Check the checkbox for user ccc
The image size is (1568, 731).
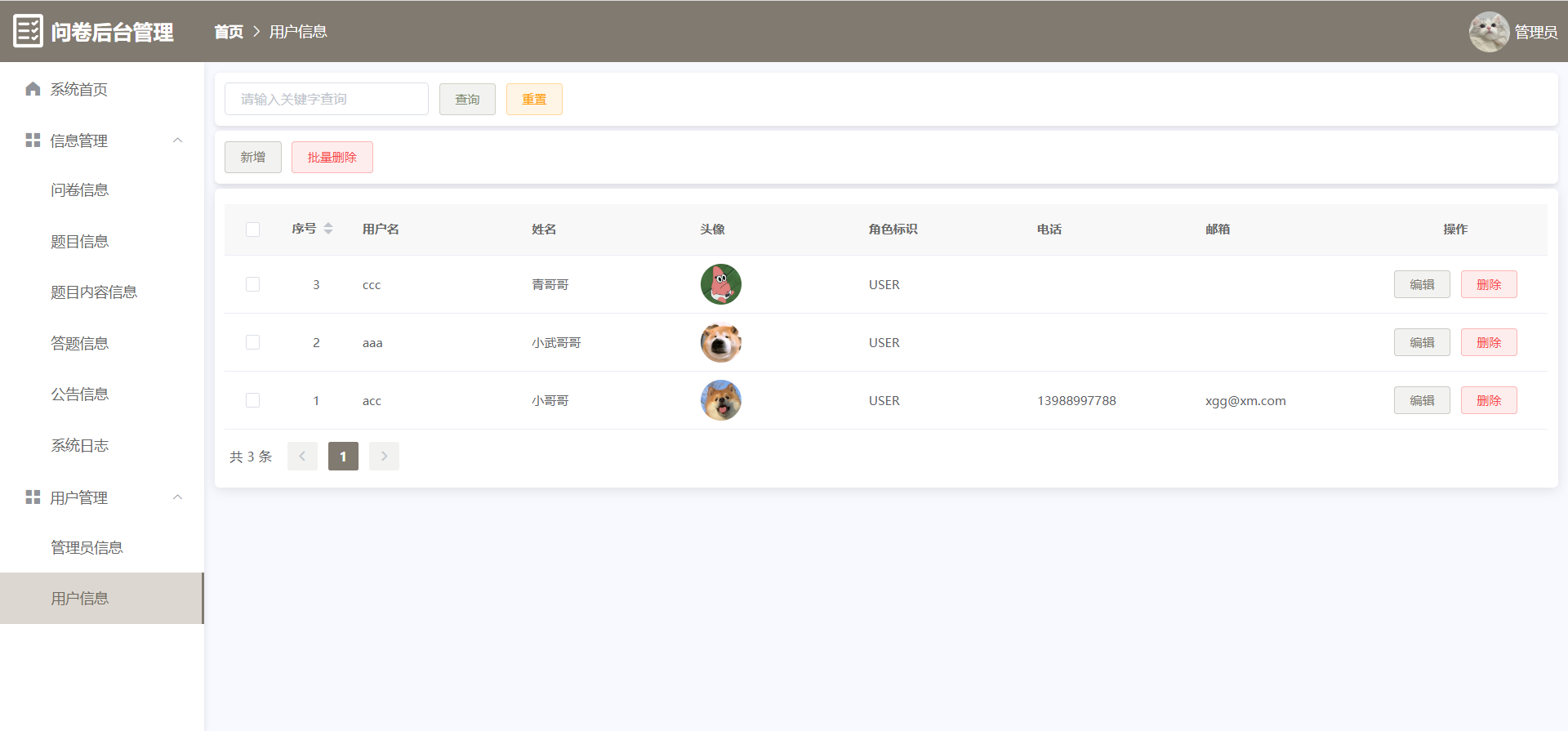pyautogui.click(x=253, y=284)
